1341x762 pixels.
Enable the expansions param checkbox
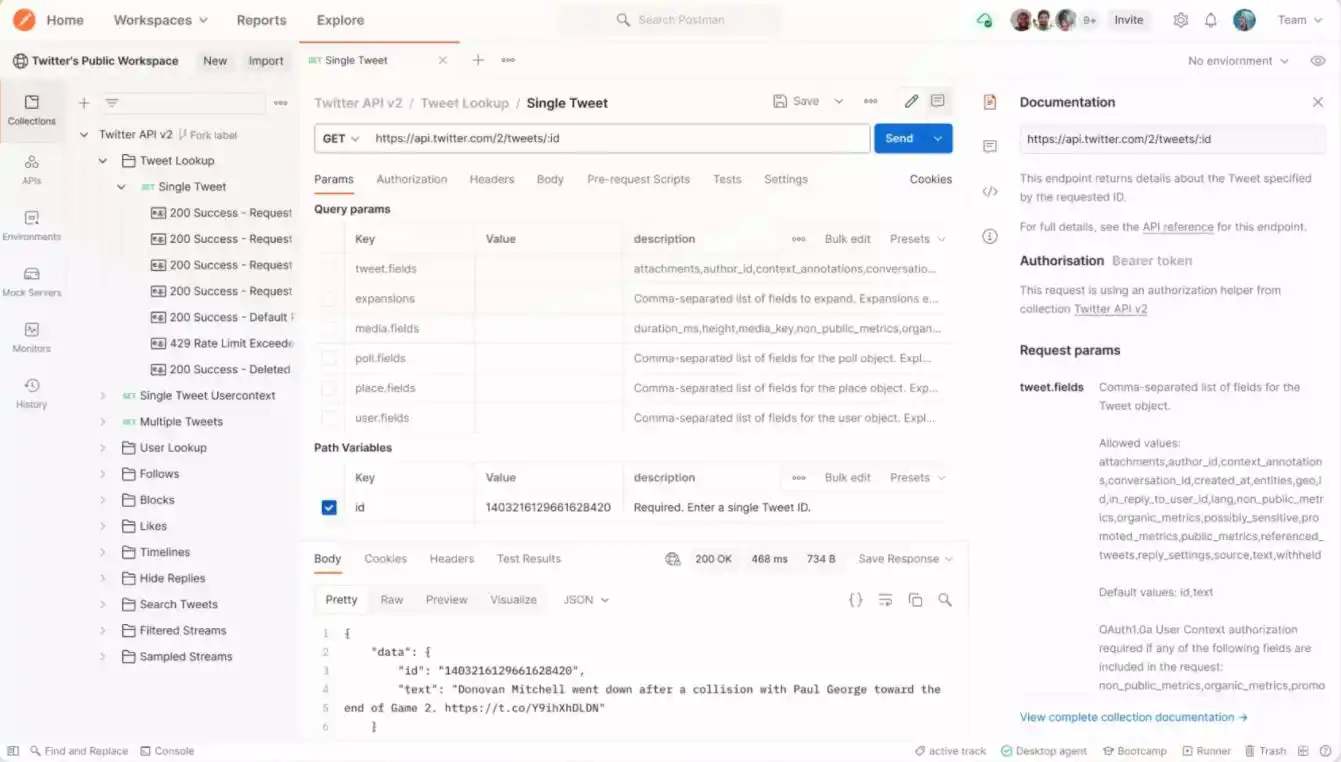point(329,299)
